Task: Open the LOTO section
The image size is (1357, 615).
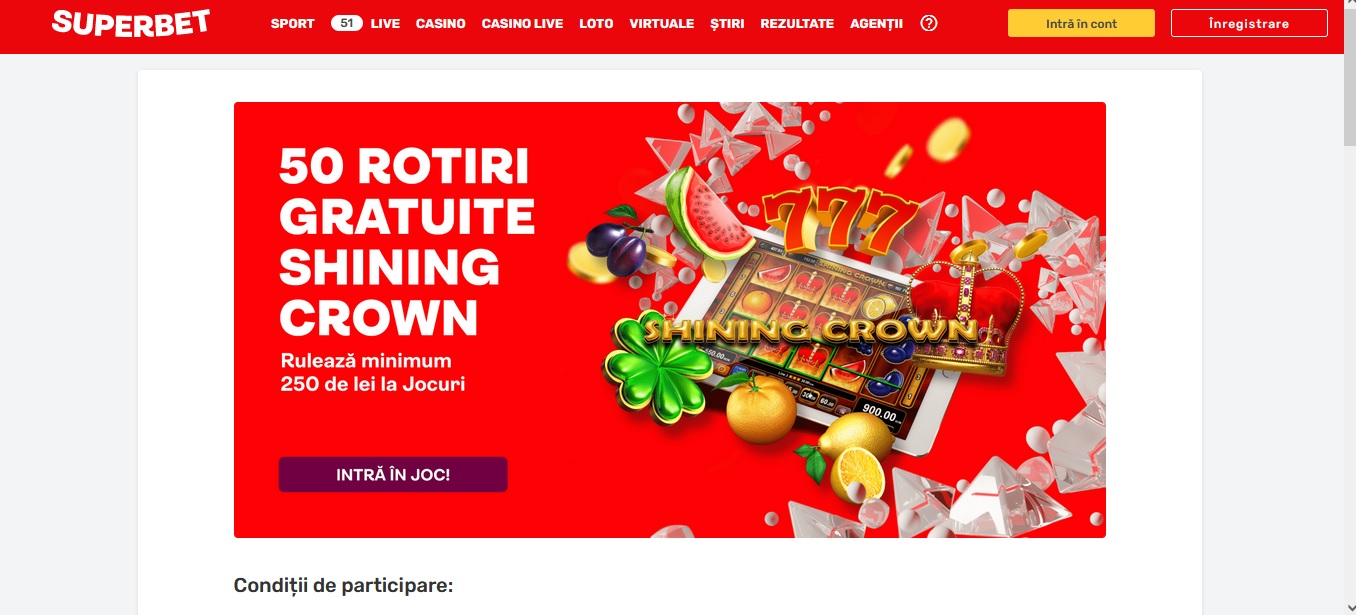Action: [596, 23]
